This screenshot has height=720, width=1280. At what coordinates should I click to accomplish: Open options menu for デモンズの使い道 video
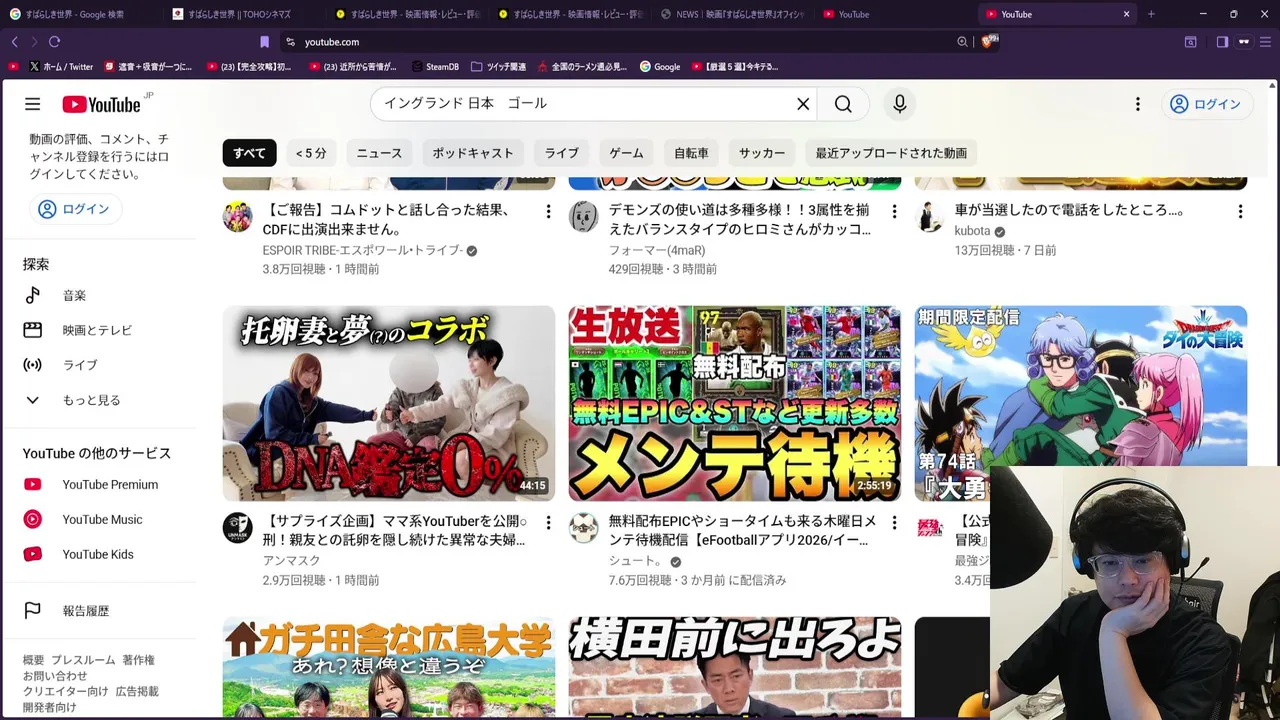coord(894,211)
